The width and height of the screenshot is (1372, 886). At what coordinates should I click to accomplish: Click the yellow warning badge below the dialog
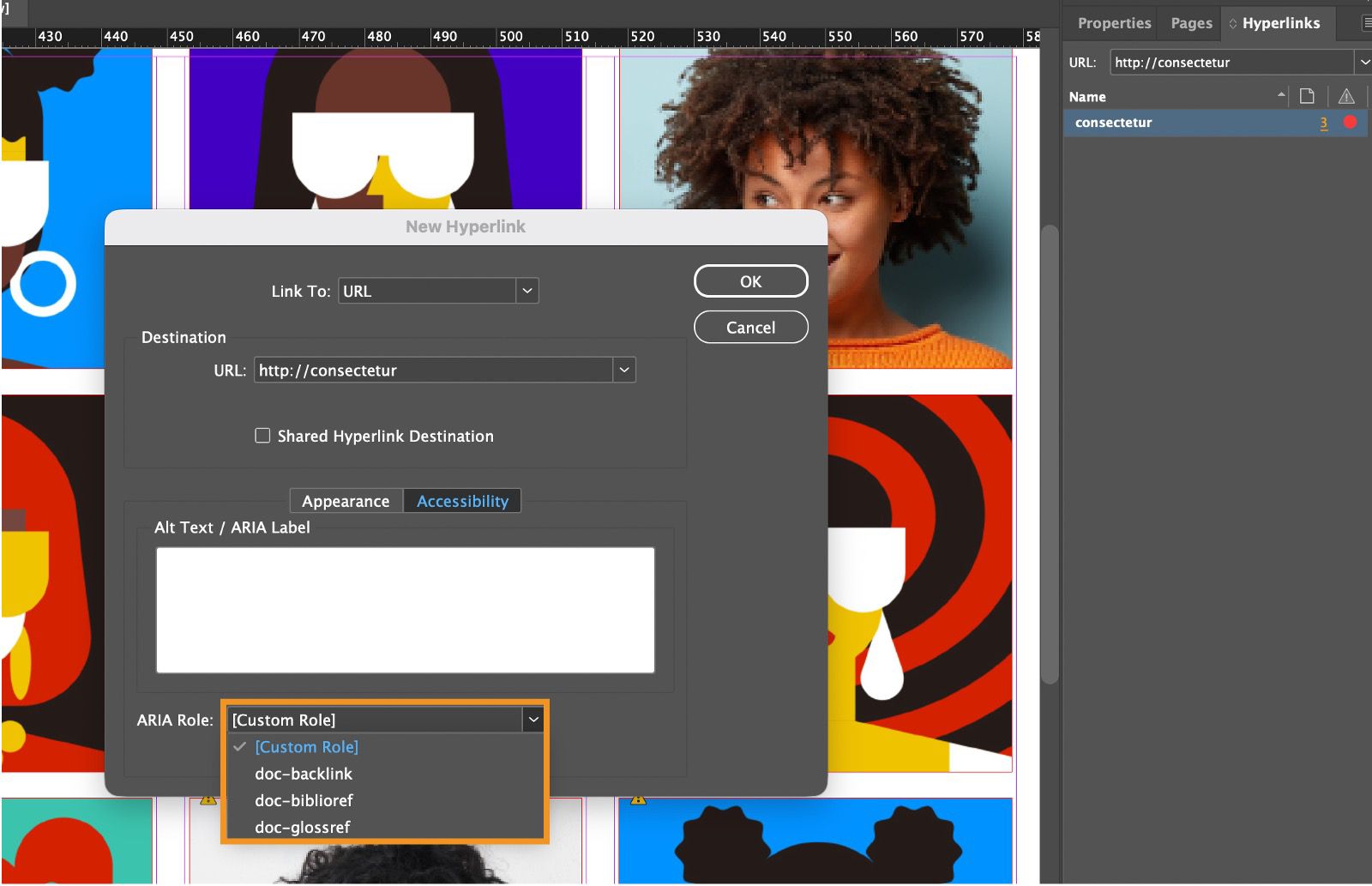click(x=208, y=799)
